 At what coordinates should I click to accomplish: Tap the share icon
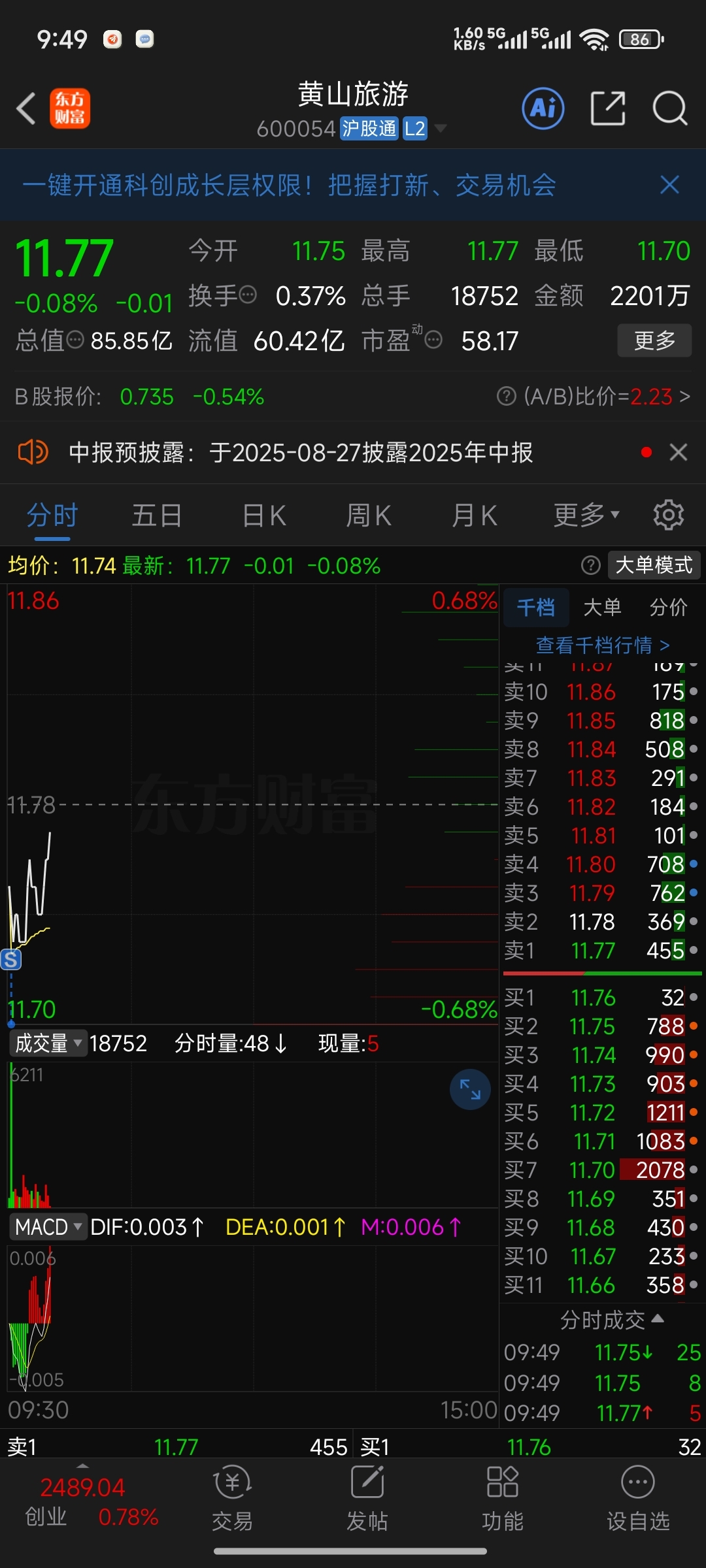608,108
